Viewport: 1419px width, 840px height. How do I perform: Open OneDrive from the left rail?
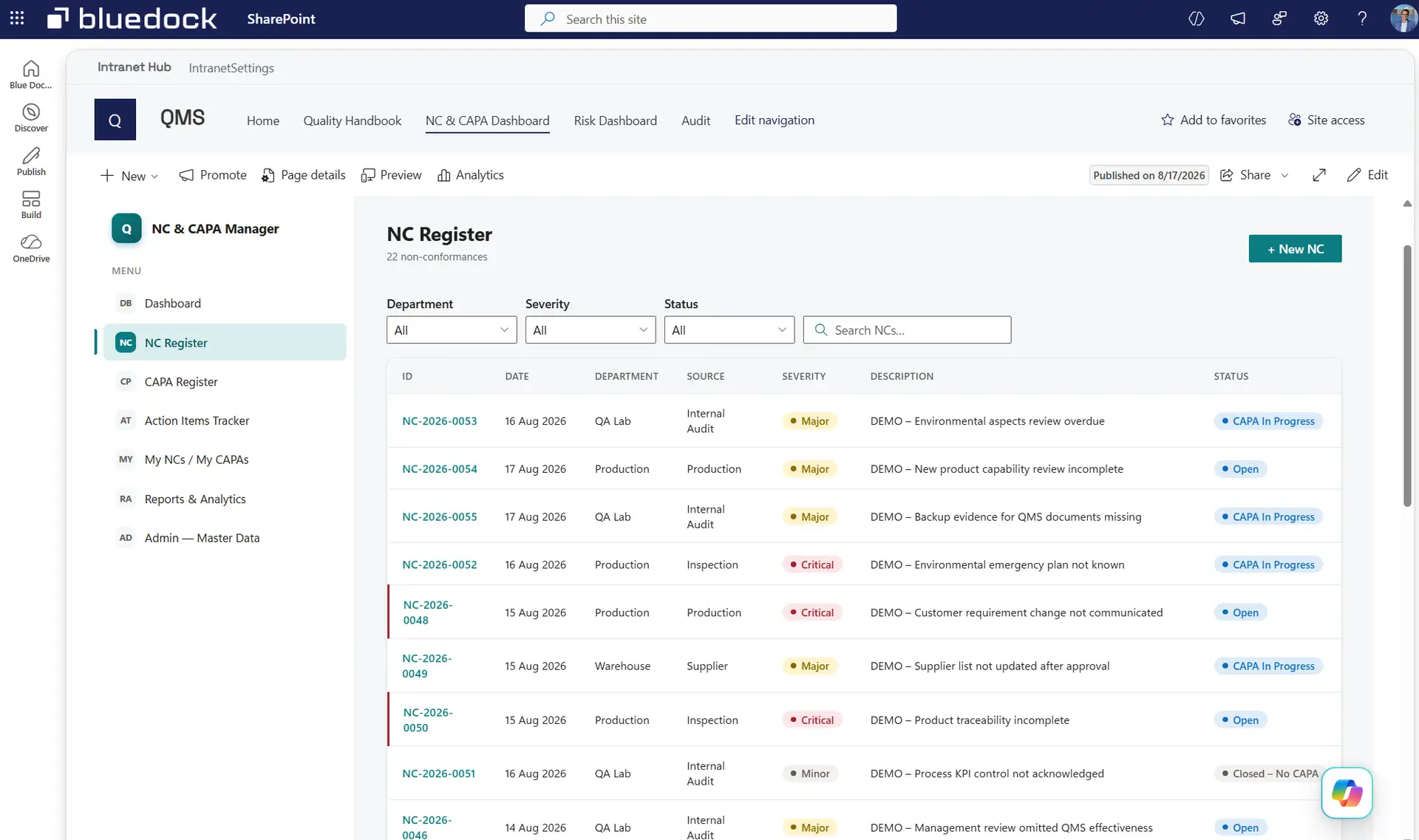(31, 248)
